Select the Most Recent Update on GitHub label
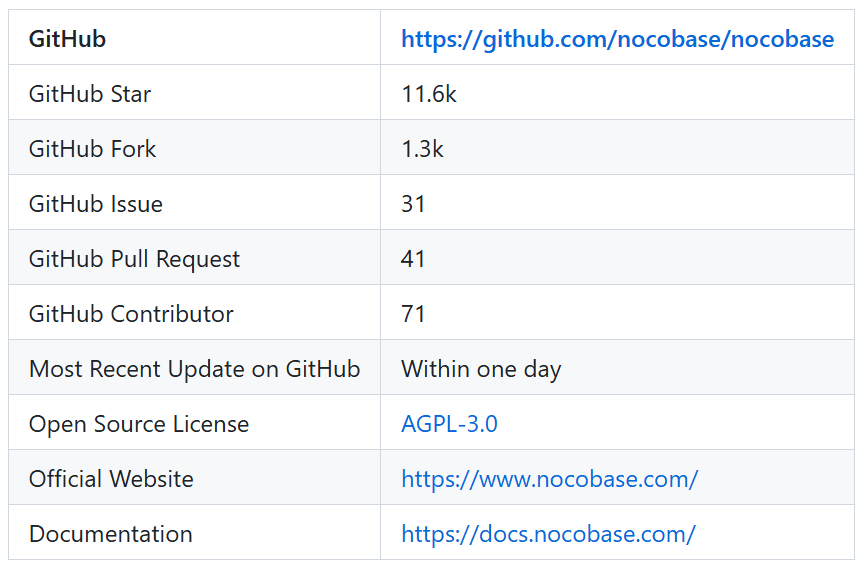Viewport: 861px width, 563px height. (x=194, y=369)
